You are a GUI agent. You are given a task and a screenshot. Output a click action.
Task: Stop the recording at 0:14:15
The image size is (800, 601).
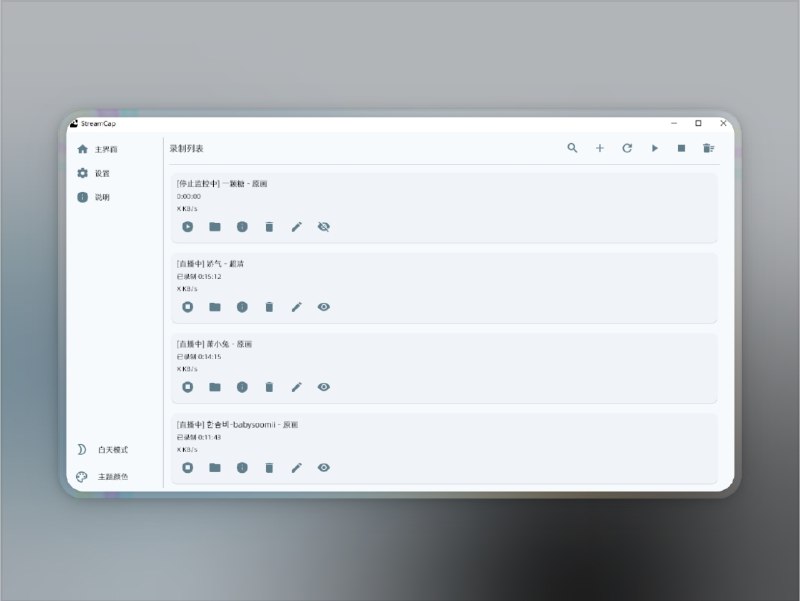188,387
